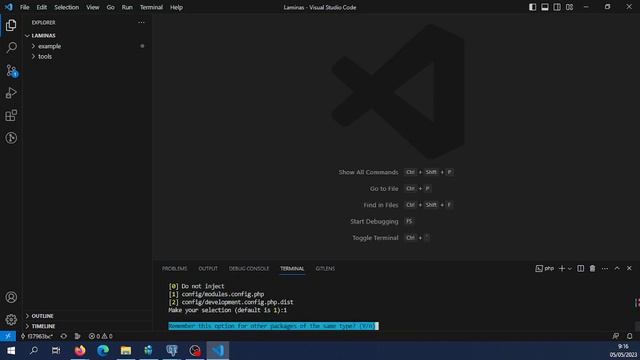This screenshot has width=640, height=360.
Task: Toggle primary side bar visibility
Action: 533,7
